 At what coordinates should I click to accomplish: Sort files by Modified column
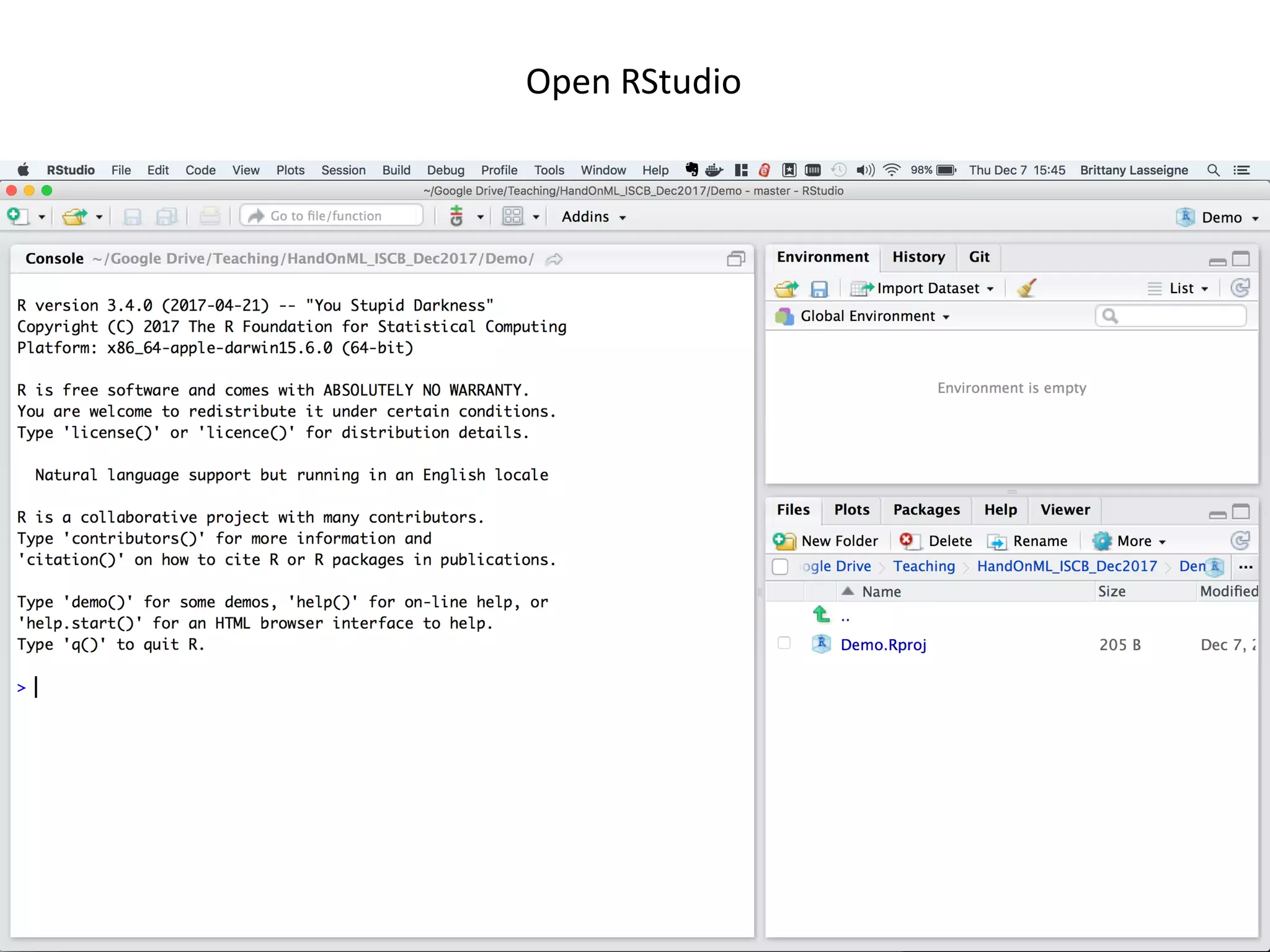pyautogui.click(x=1228, y=592)
